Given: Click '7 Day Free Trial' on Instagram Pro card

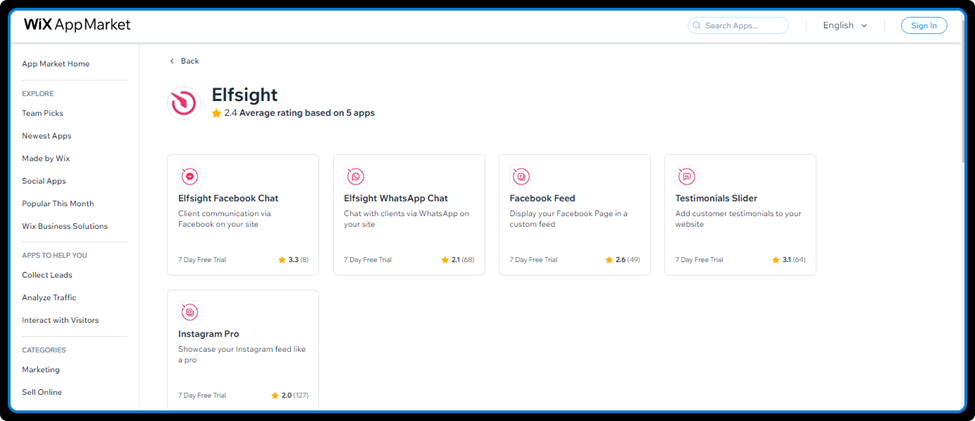Looking at the screenshot, I should click(x=202, y=395).
